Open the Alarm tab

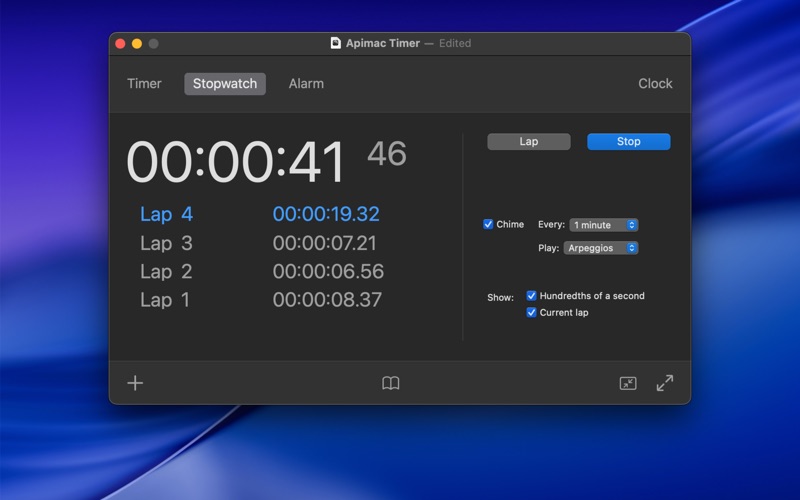[x=306, y=84]
